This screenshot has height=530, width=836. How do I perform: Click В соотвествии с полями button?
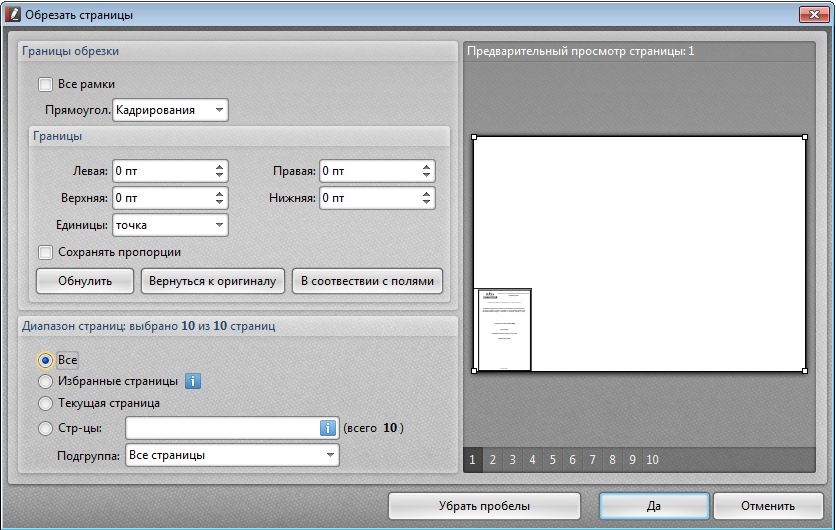point(367,281)
